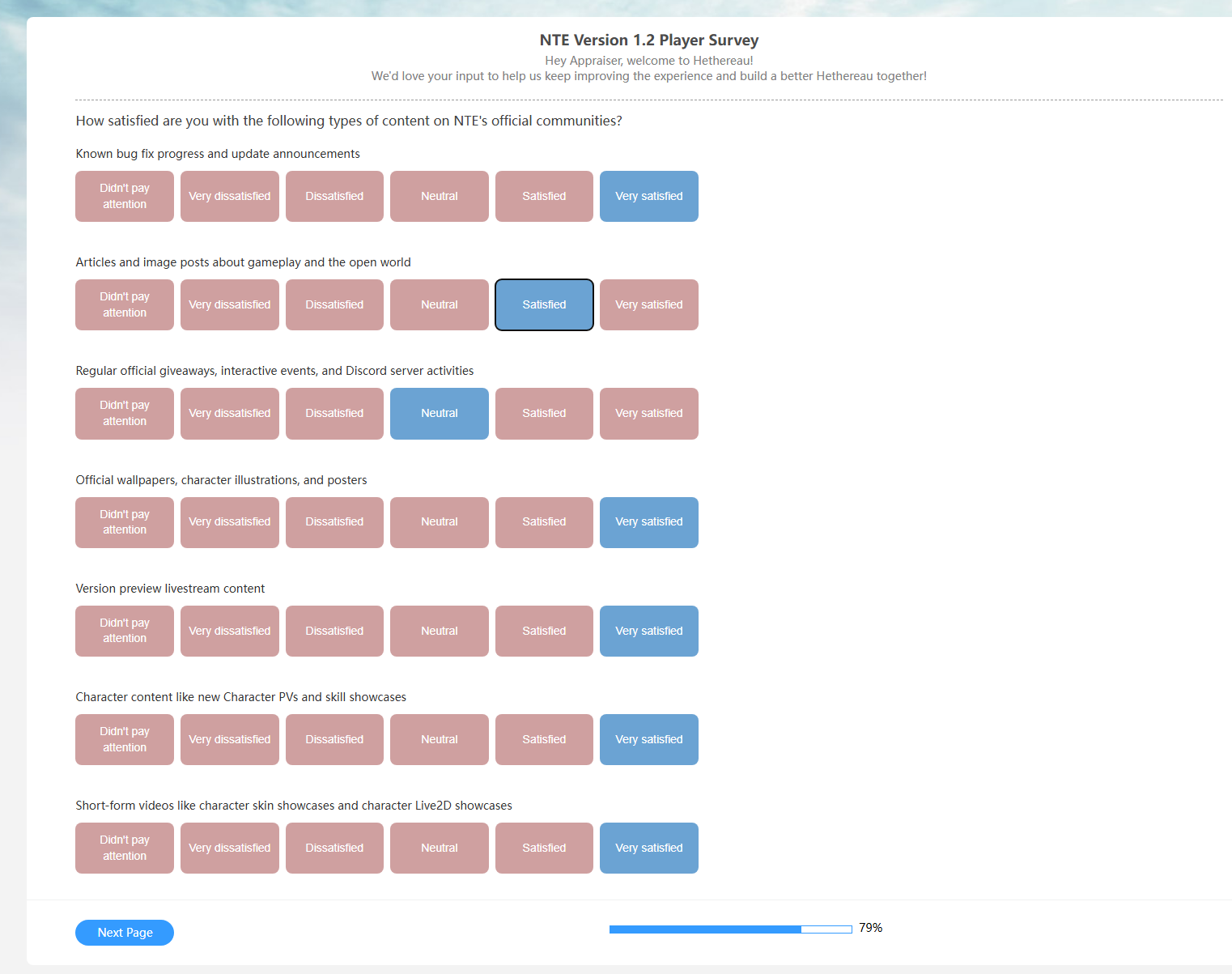Click the 'NTE Version 1.2 Player Survey' title
This screenshot has width=1232, height=974.
[x=649, y=40]
